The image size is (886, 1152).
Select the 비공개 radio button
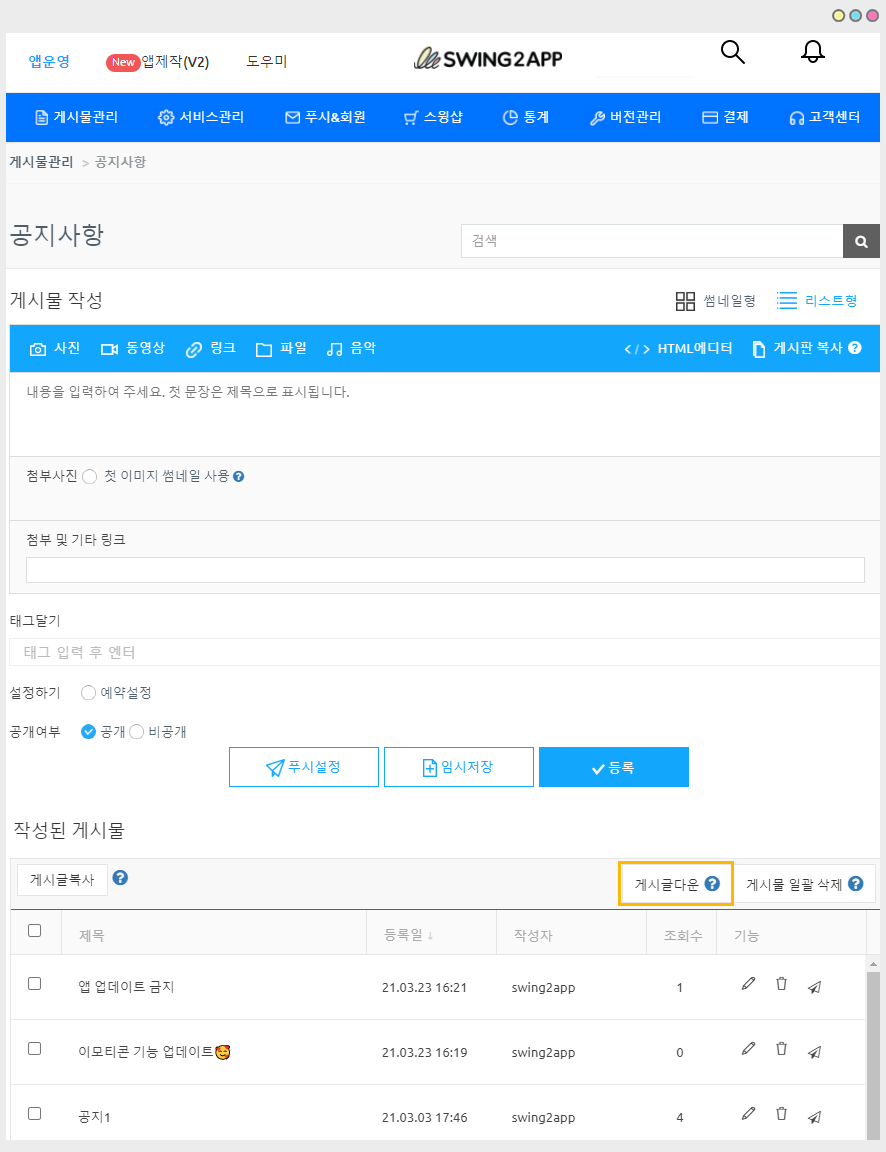(137, 732)
